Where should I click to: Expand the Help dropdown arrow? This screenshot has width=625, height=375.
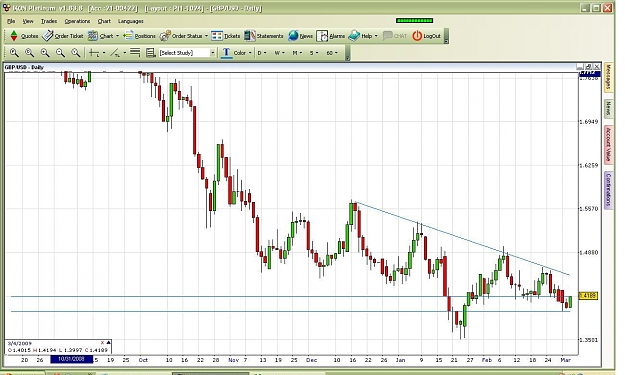pos(376,36)
